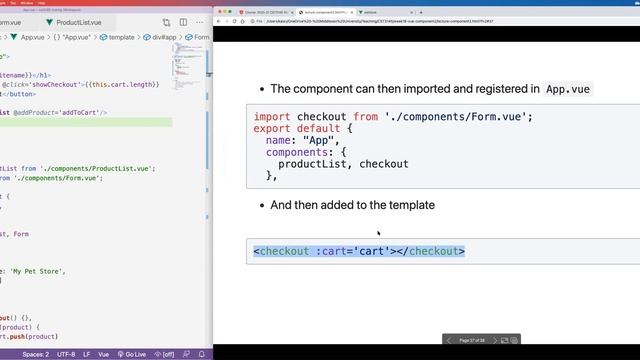Split the editor with split icon
Screen dimensions: 640x360
tap(183, 22)
